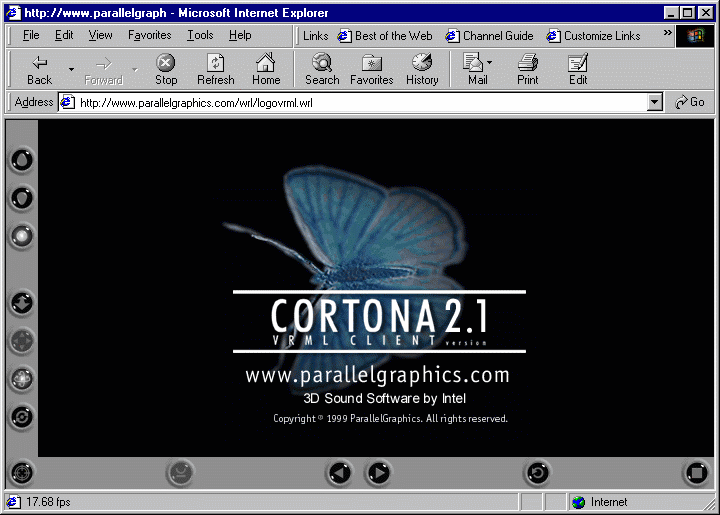Open the Back history dropdown arrow
The image size is (720, 515).
coord(71,70)
